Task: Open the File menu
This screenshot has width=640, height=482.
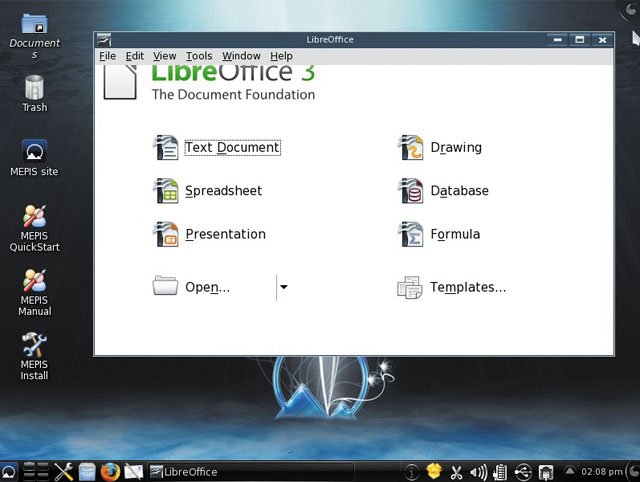Action: 107,56
